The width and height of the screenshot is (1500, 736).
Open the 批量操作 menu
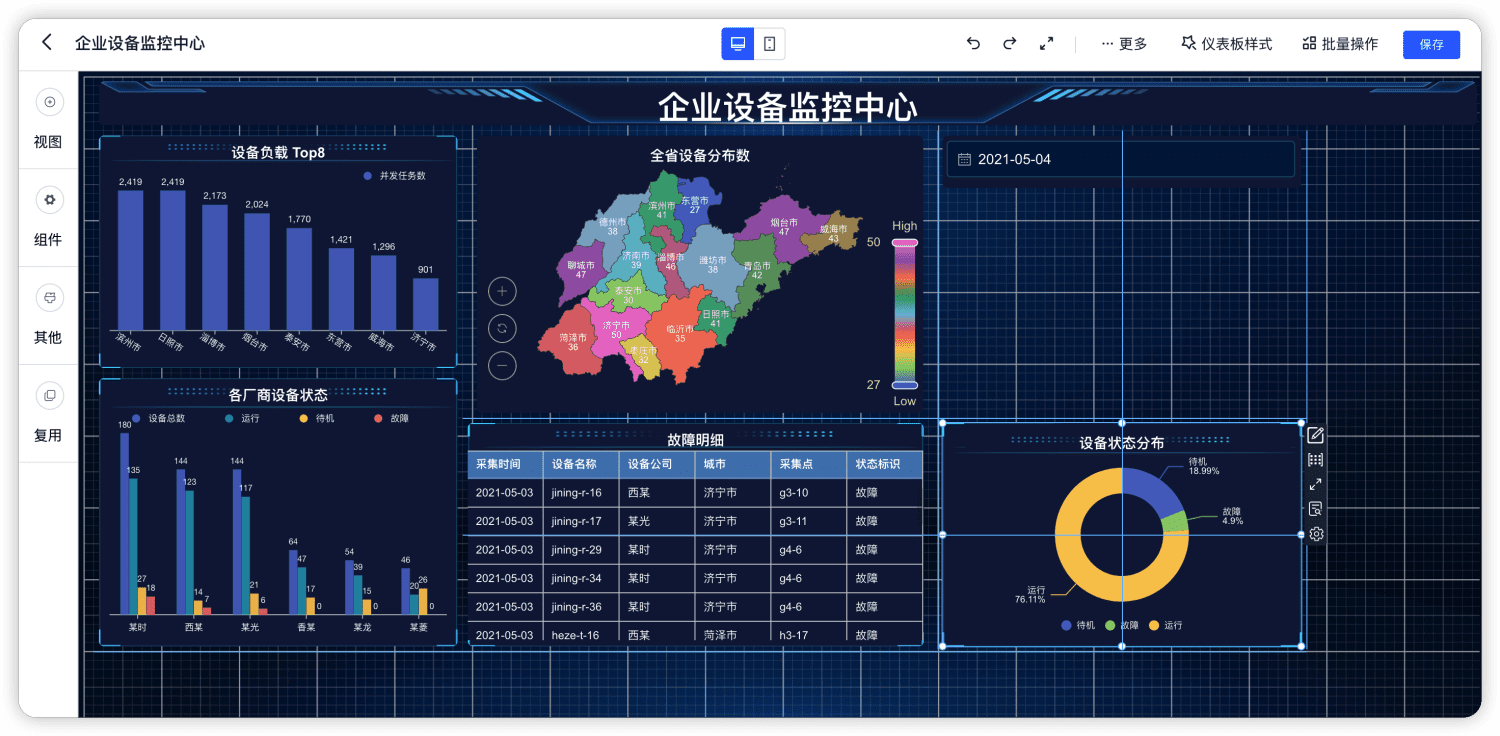coord(1340,44)
